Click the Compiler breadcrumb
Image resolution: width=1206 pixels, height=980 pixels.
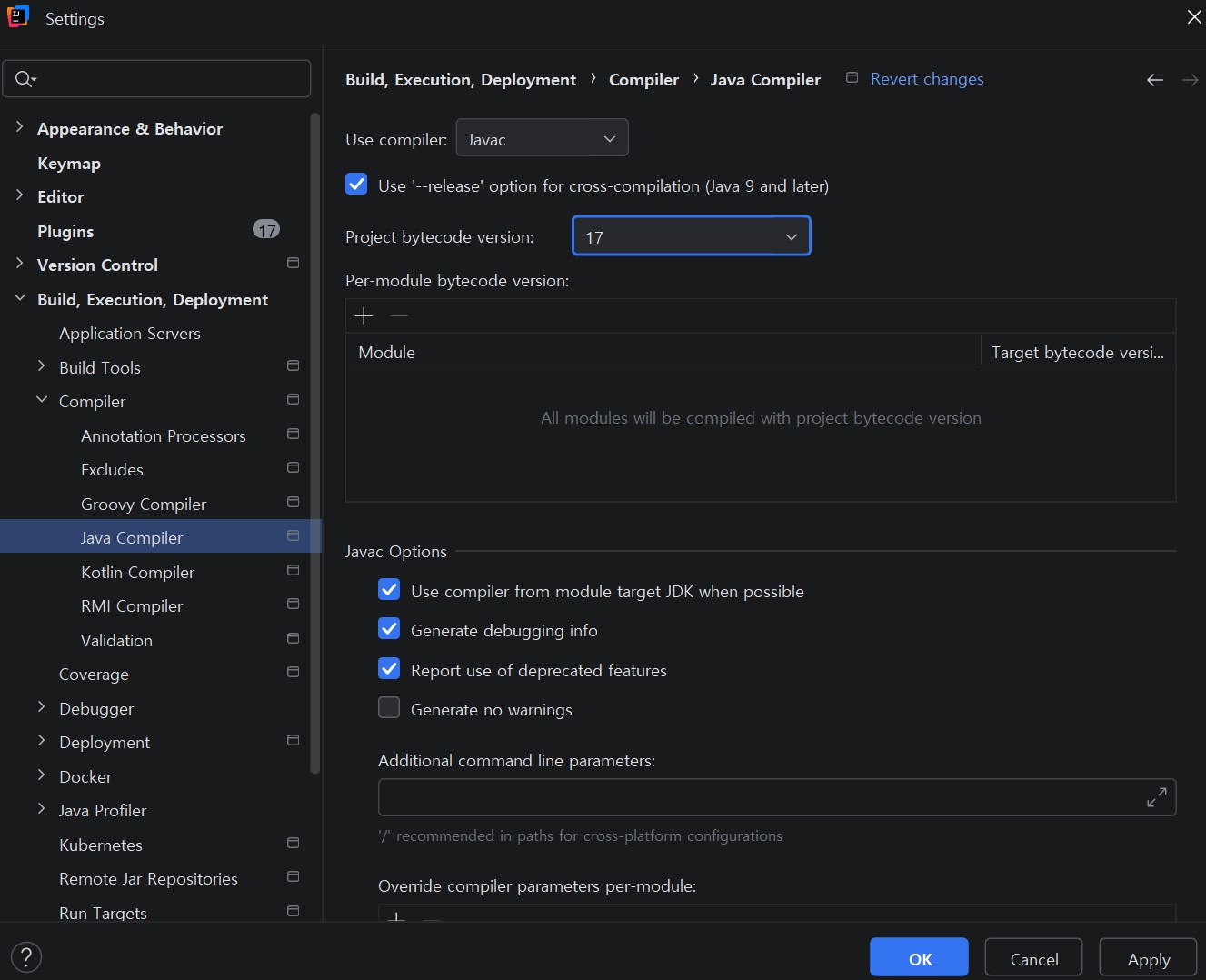point(643,80)
